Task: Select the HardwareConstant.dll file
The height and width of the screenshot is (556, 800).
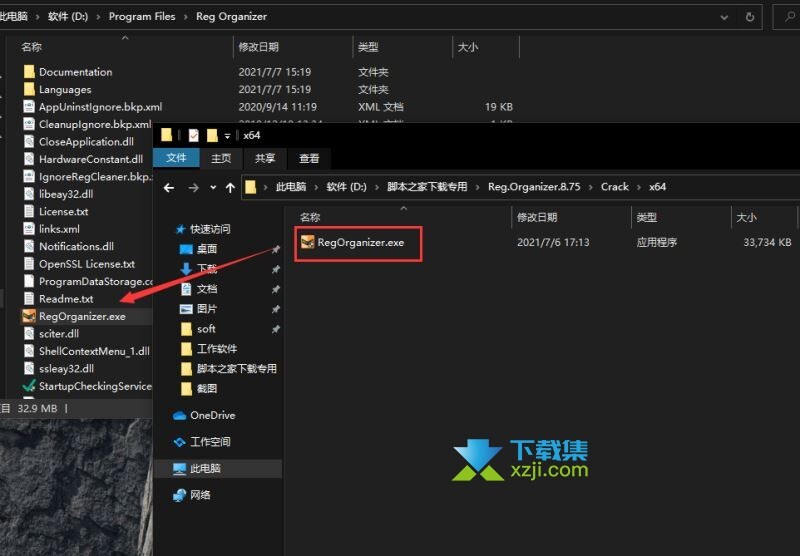Action: pos(91,159)
